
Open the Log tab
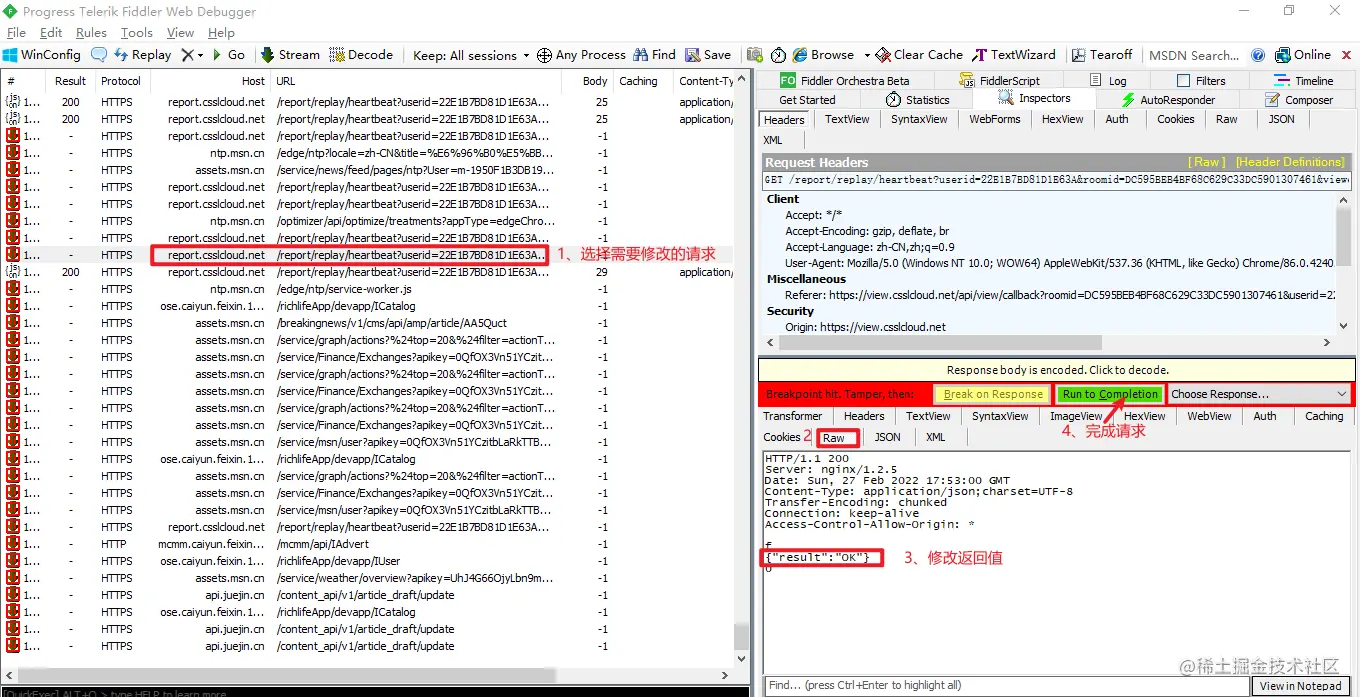pyautogui.click(x=1107, y=80)
